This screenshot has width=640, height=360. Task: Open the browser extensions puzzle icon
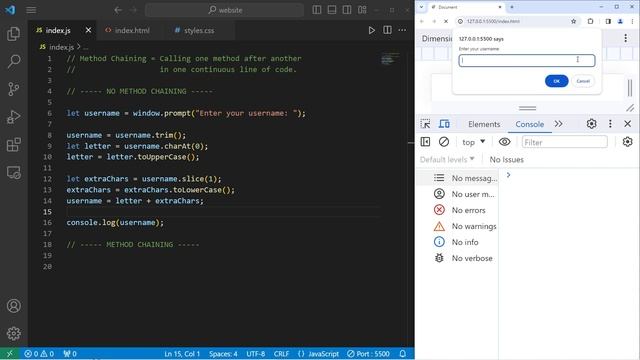(590, 21)
